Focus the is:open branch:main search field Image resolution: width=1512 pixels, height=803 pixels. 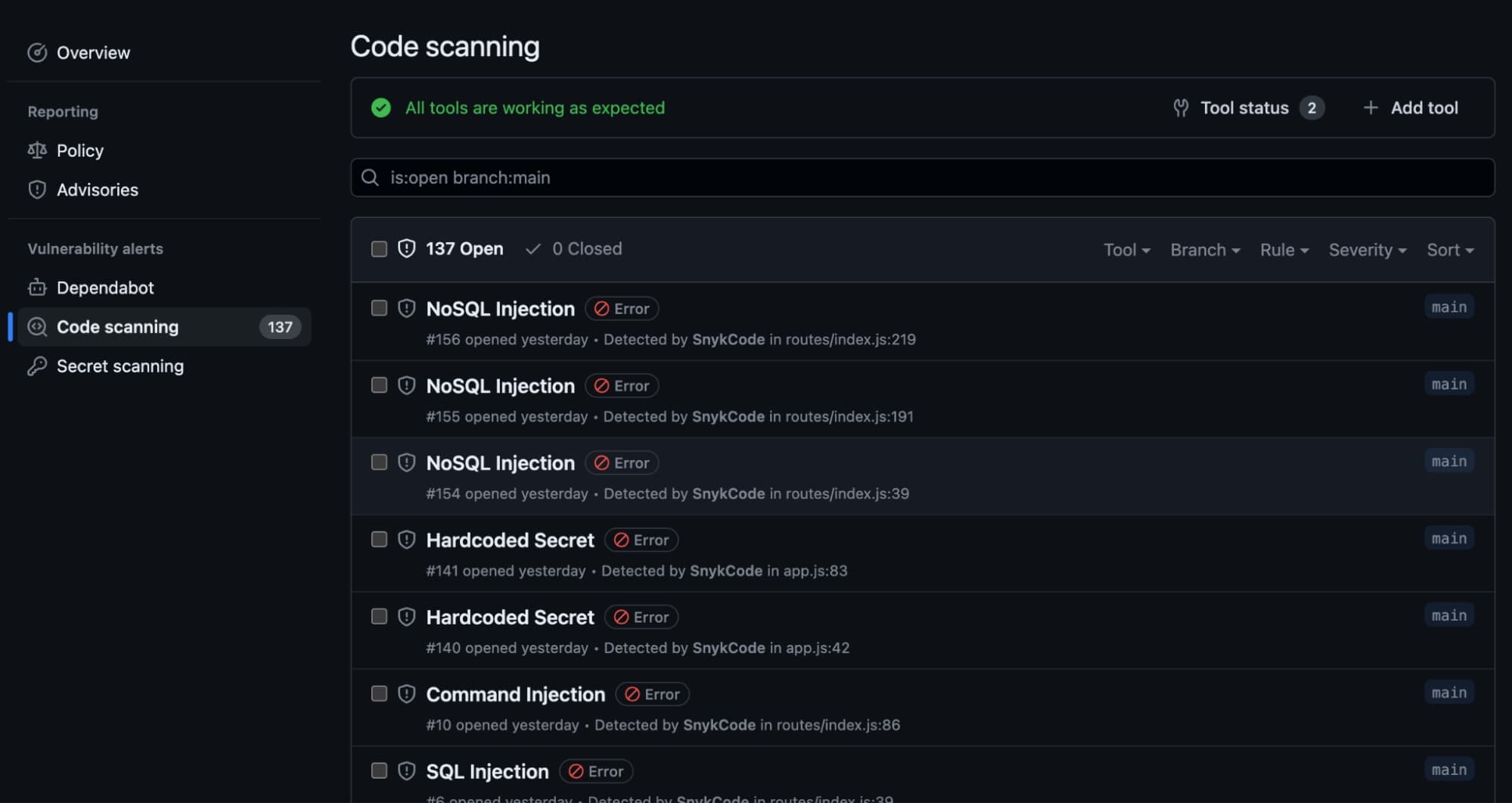coord(922,177)
